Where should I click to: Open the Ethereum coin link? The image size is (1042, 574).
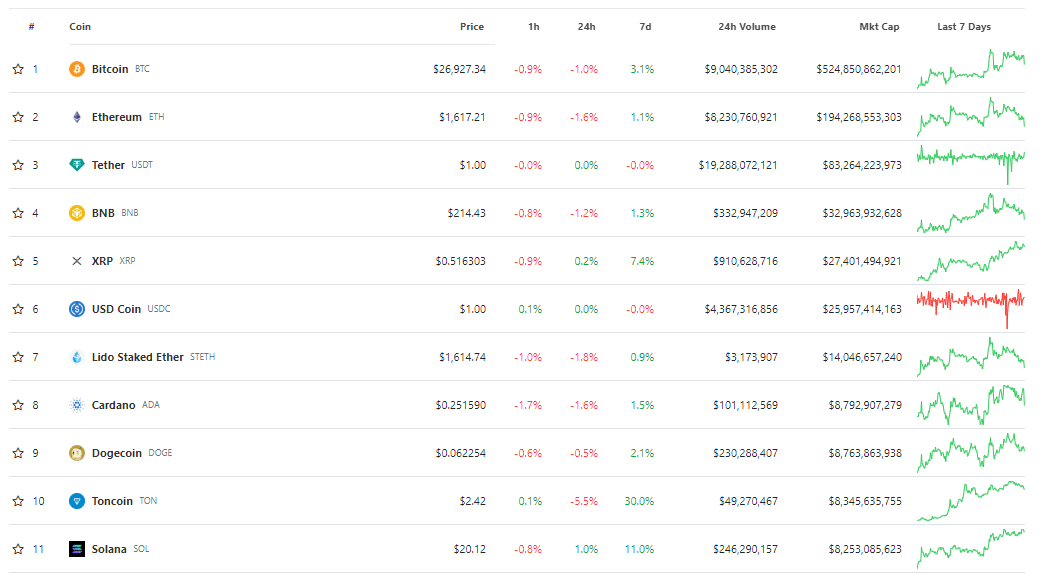(116, 117)
